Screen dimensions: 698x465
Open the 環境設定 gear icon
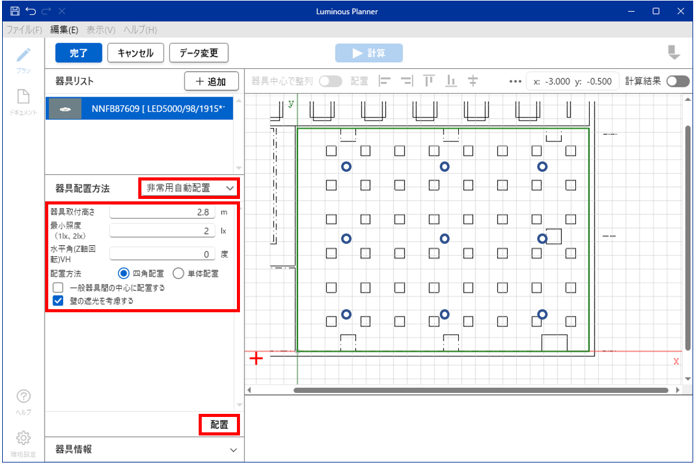22,438
